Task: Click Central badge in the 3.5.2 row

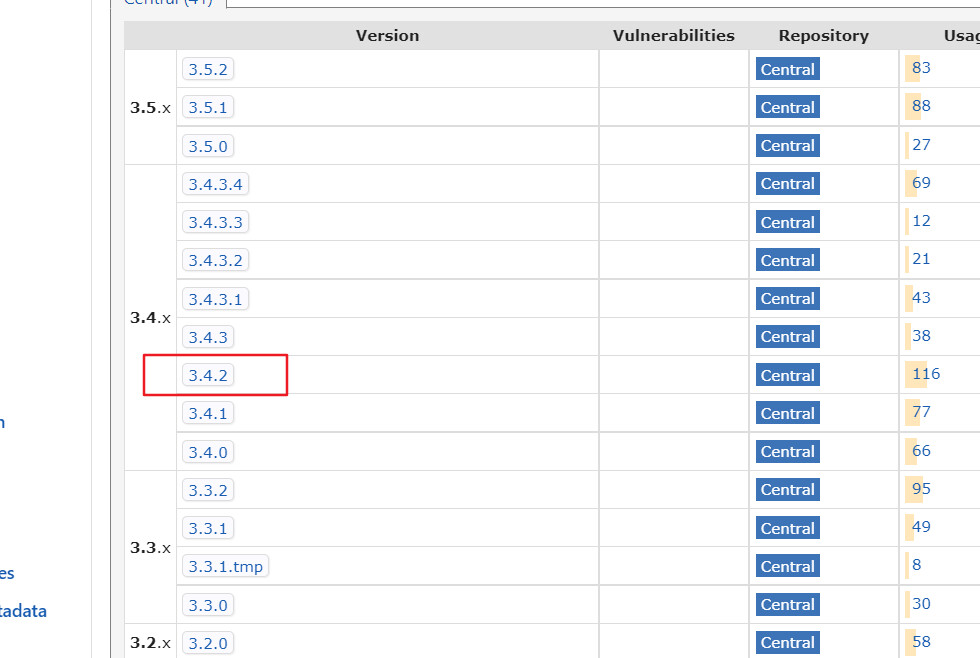Action: pyautogui.click(x=788, y=69)
